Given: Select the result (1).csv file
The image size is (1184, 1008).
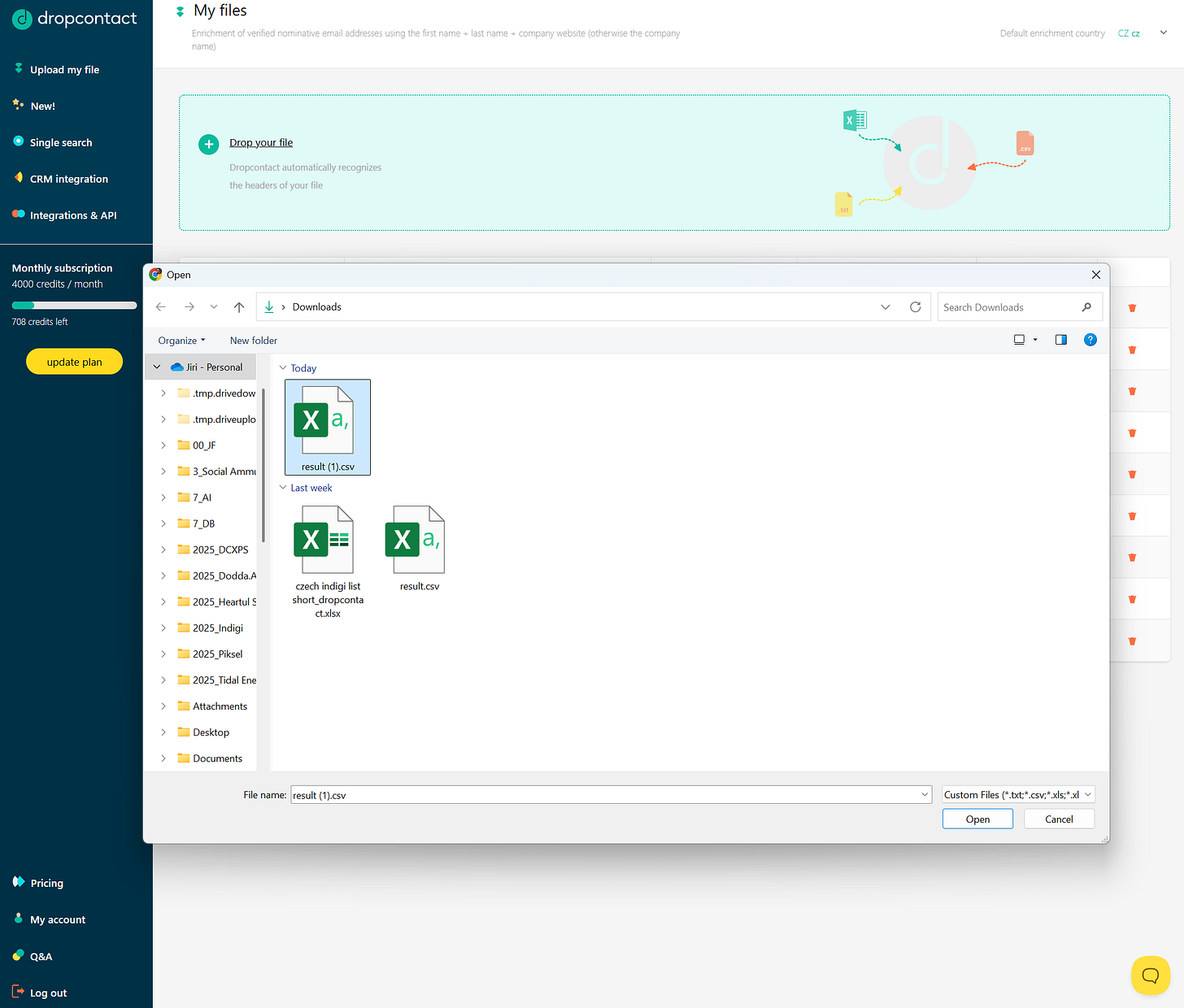Looking at the screenshot, I should pyautogui.click(x=328, y=428).
